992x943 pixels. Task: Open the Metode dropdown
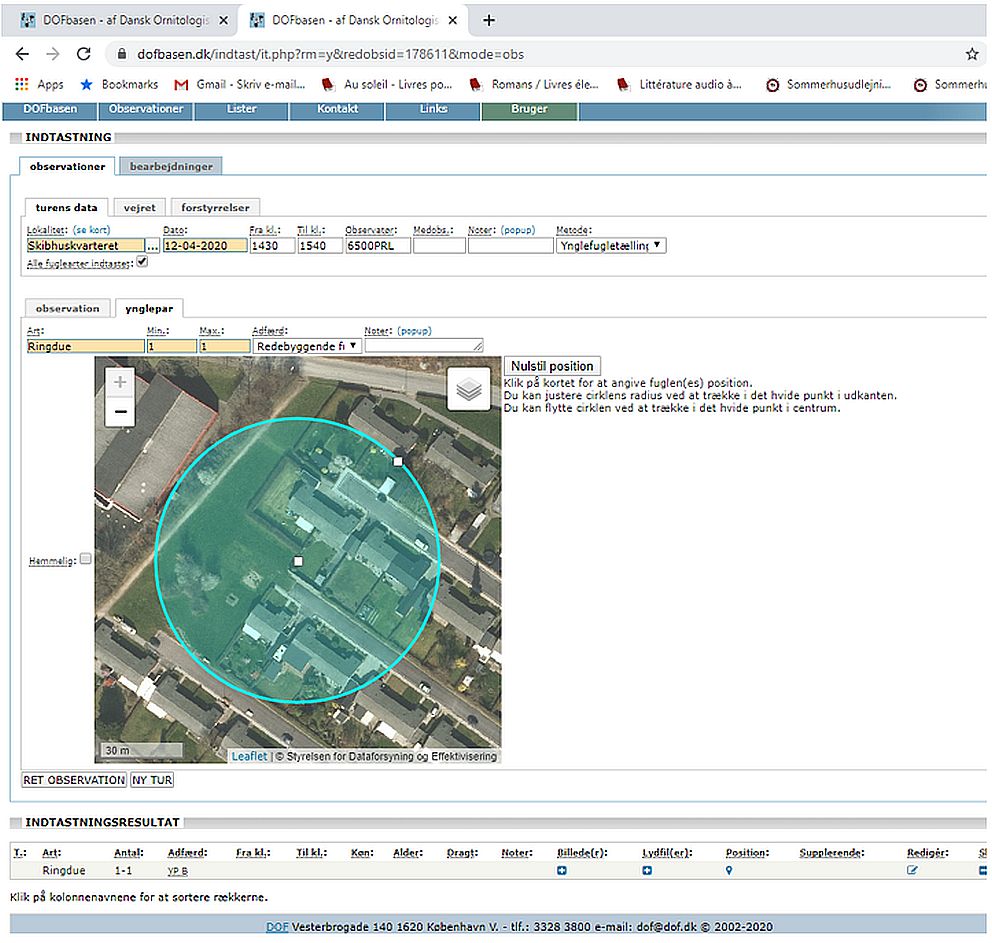[611, 245]
